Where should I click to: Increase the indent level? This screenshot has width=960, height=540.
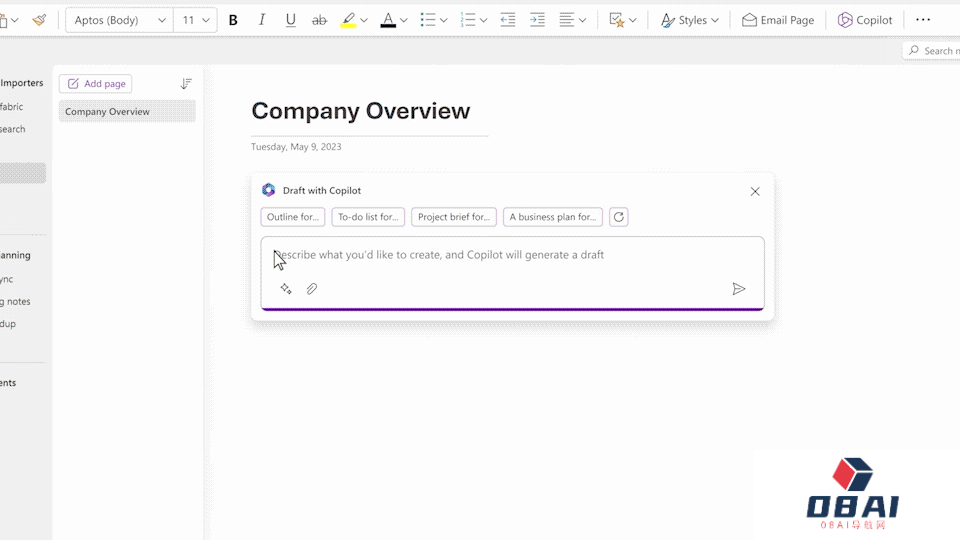[x=537, y=20]
